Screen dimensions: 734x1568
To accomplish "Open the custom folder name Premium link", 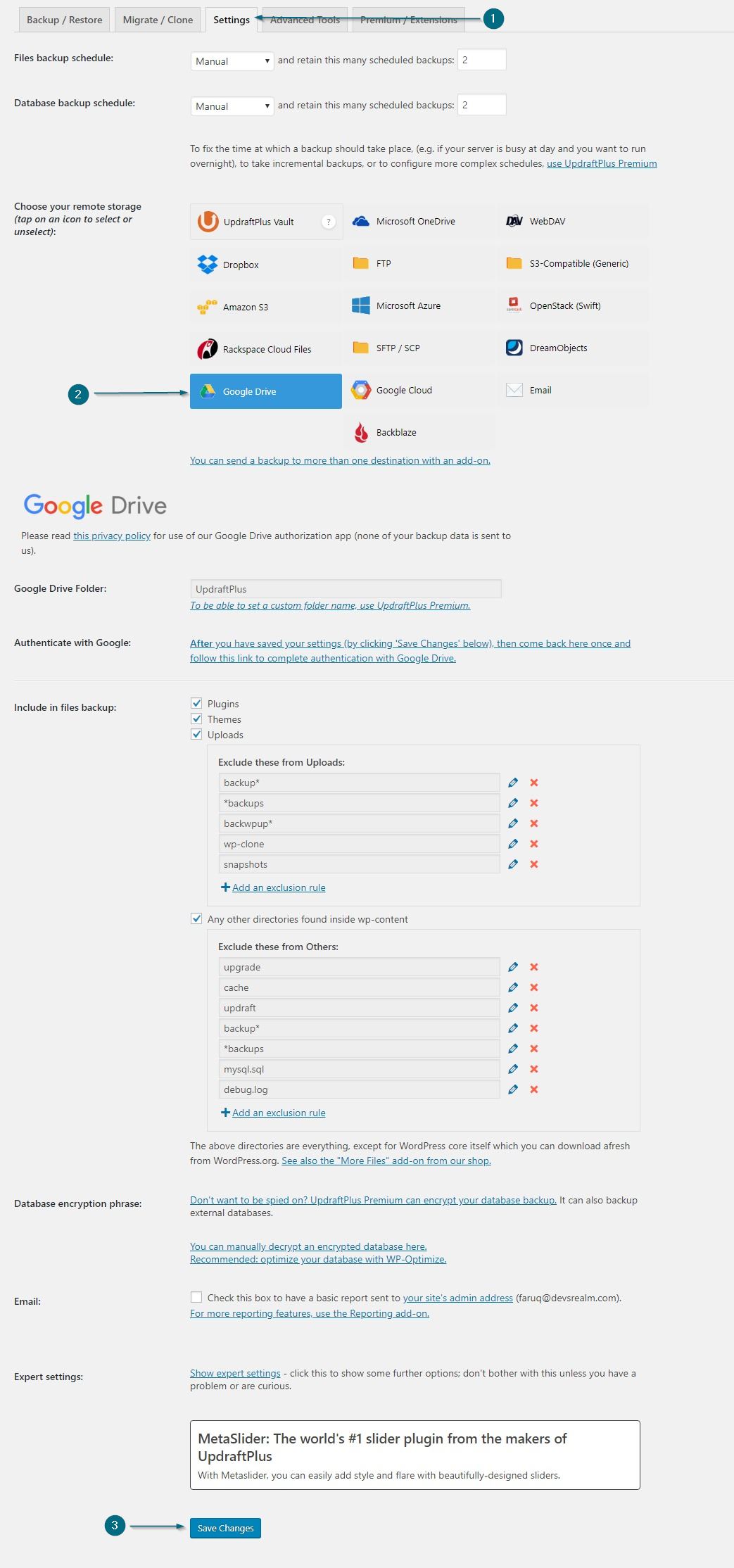I will 330,605.
